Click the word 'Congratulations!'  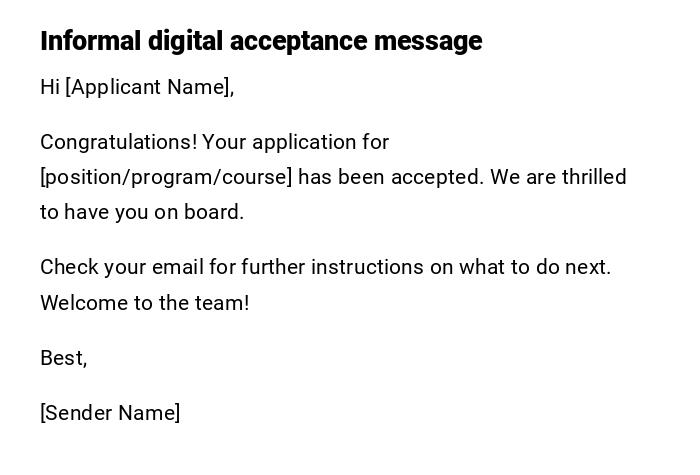[x=118, y=142]
